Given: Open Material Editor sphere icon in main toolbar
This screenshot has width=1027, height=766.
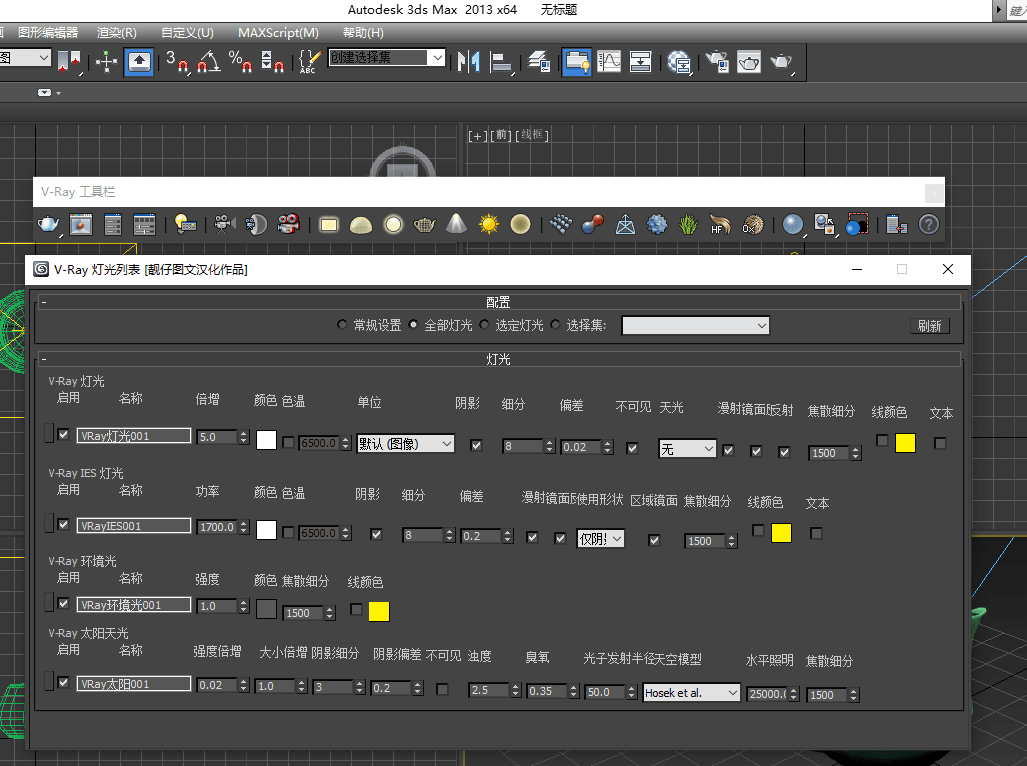Looking at the screenshot, I should (x=679, y=62).
